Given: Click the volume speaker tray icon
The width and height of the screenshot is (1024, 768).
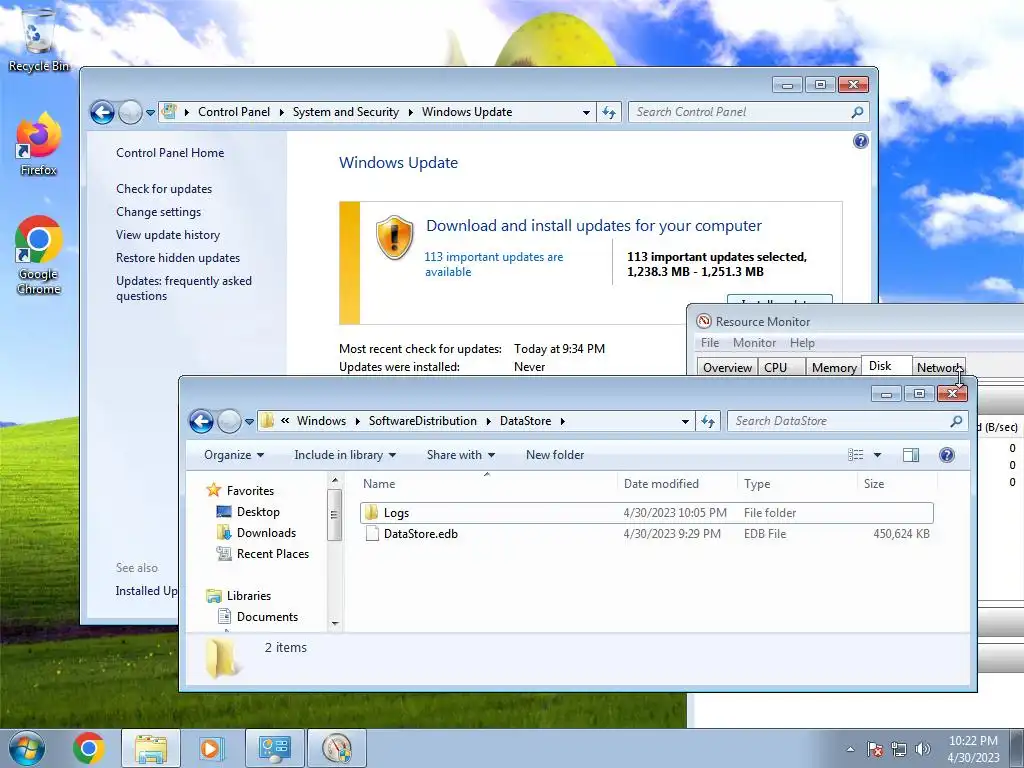Looking at the screenshot, I should pyautogui.click(x=923, y=749).
